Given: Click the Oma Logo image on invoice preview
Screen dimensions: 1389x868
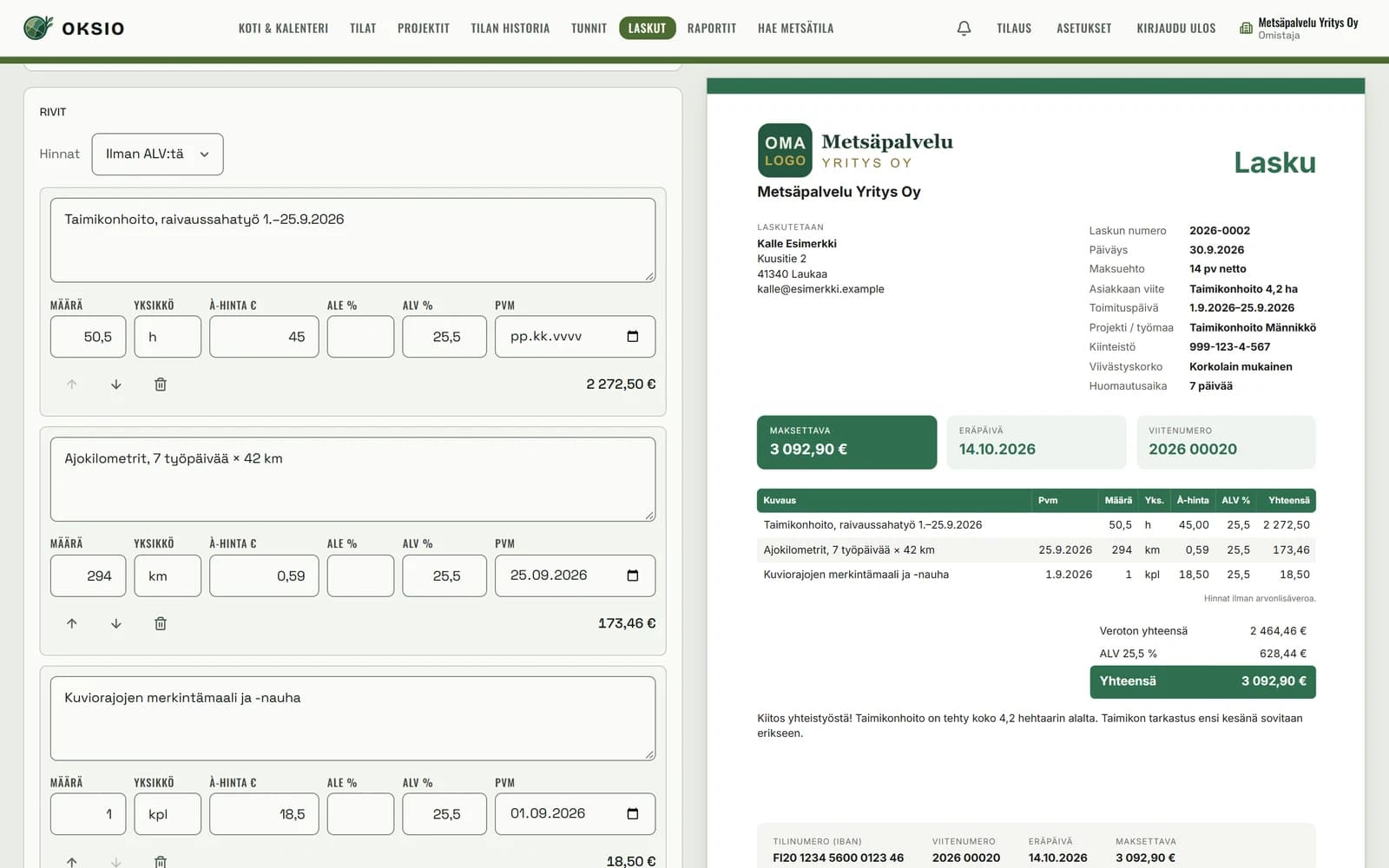Looking at the screenshot, I should tap(785, 150).
